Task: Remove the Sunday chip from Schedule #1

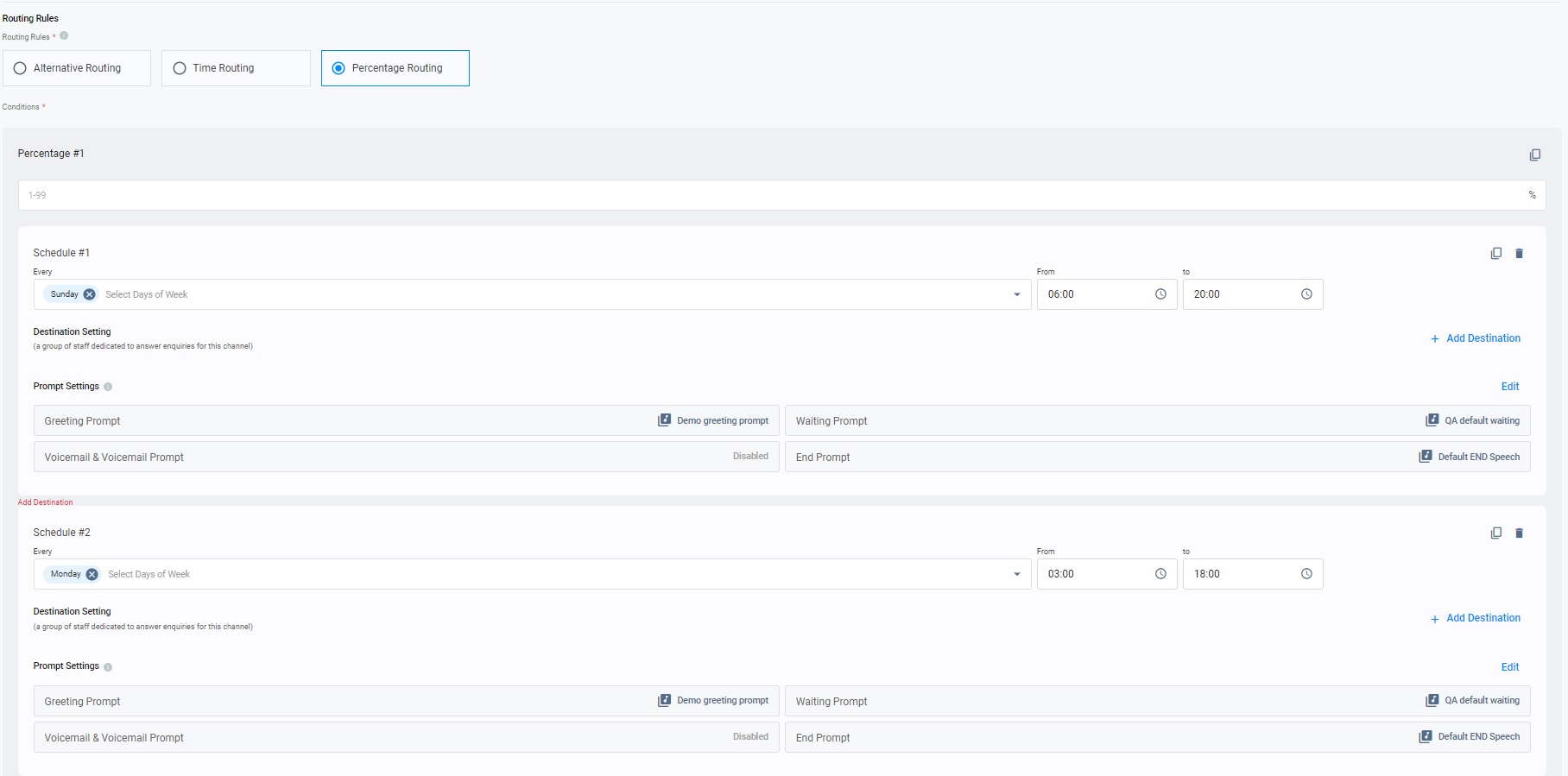Action: pyautogui.click(x=90, y=294)
